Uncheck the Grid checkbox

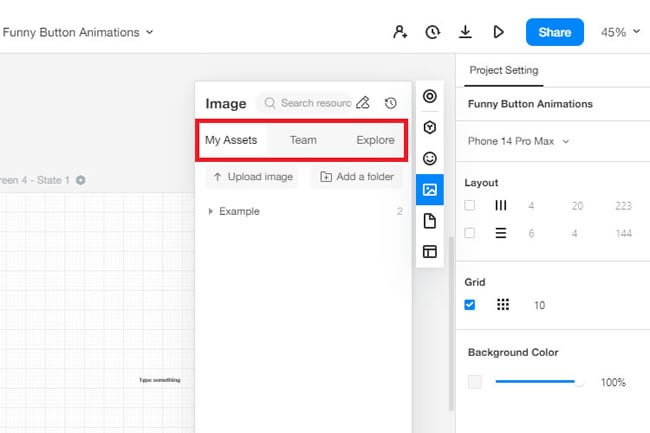[x=470, y=305]
